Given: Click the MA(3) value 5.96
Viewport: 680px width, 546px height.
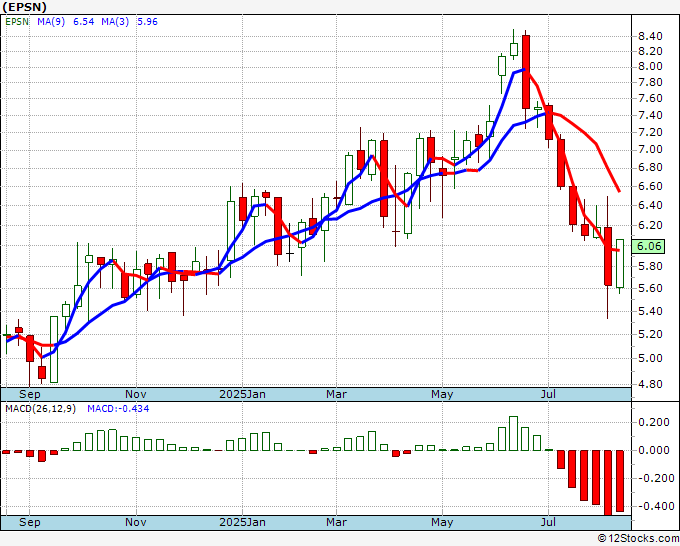Looking at the screenshot, I should [147, 22].
